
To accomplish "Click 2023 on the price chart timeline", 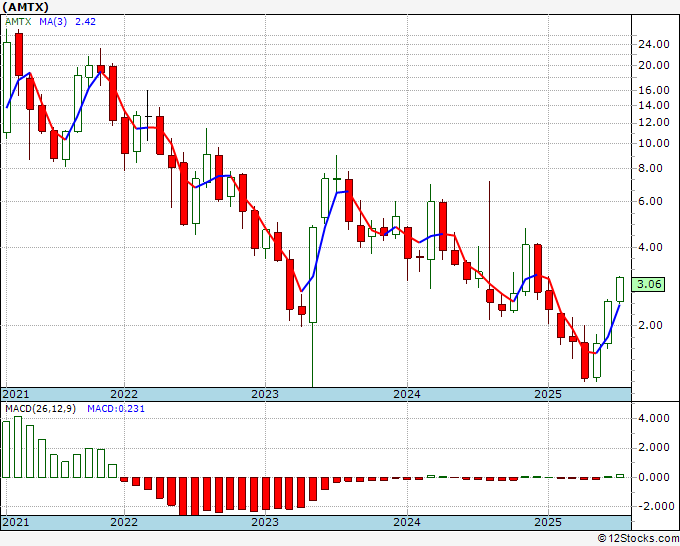I will tap(265, 394).
